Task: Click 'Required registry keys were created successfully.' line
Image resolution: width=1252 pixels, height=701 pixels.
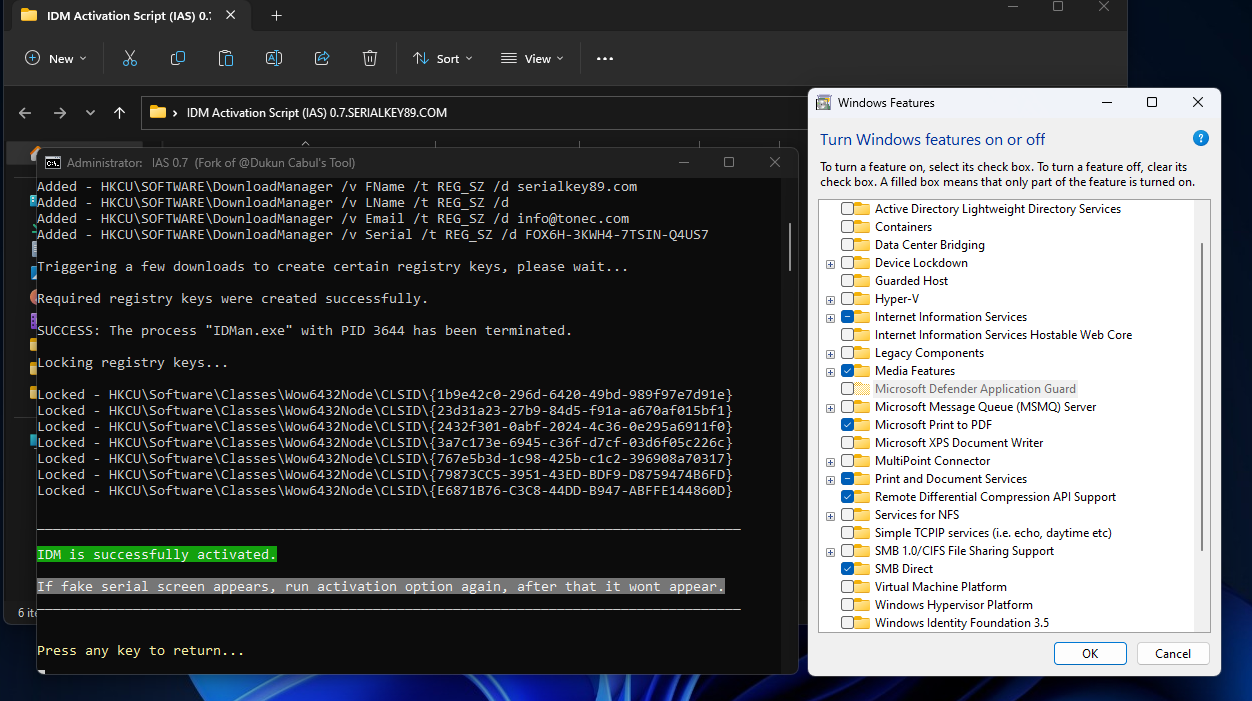Action: click(x=233, y=298)
